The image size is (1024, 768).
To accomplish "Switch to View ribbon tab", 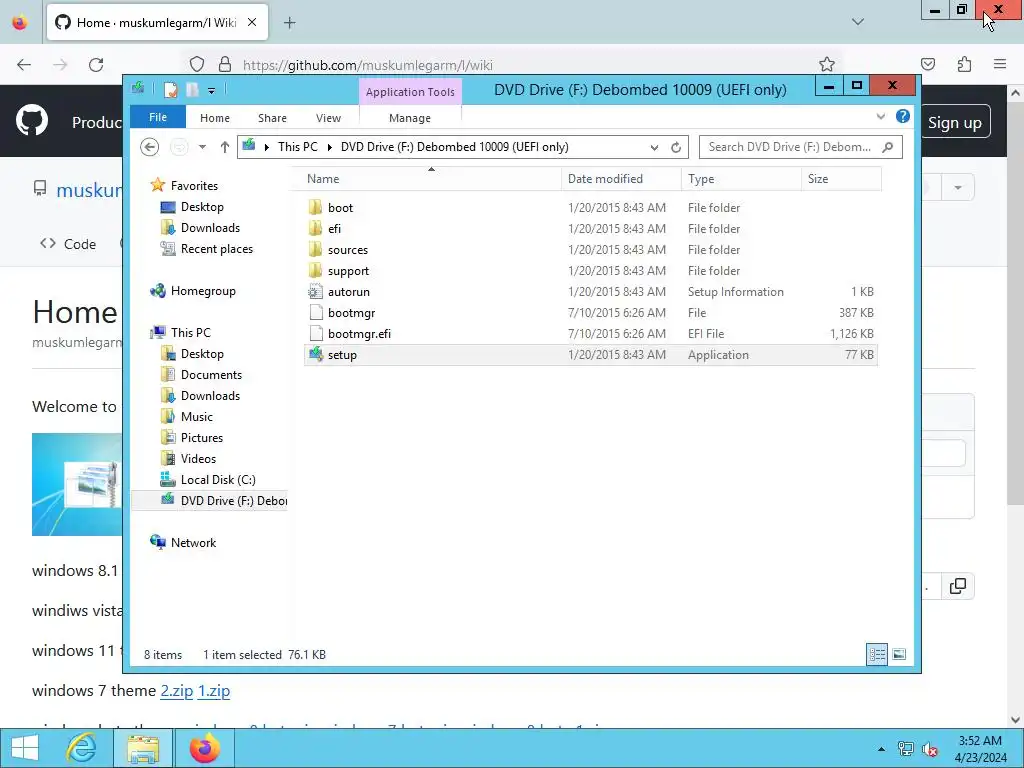I will pos(328,118).
